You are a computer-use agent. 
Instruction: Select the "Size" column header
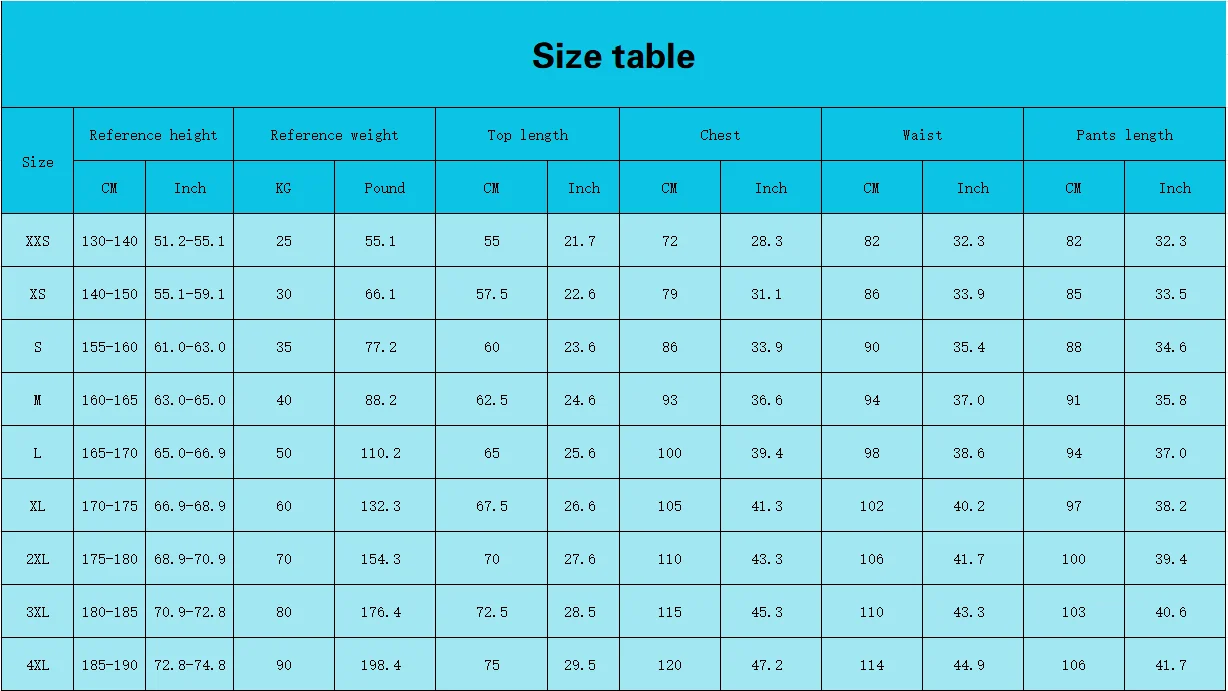click(38, 161)
